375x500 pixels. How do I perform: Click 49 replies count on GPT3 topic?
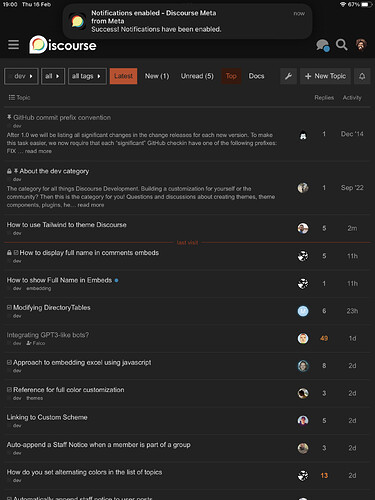(x=324, y=338)
